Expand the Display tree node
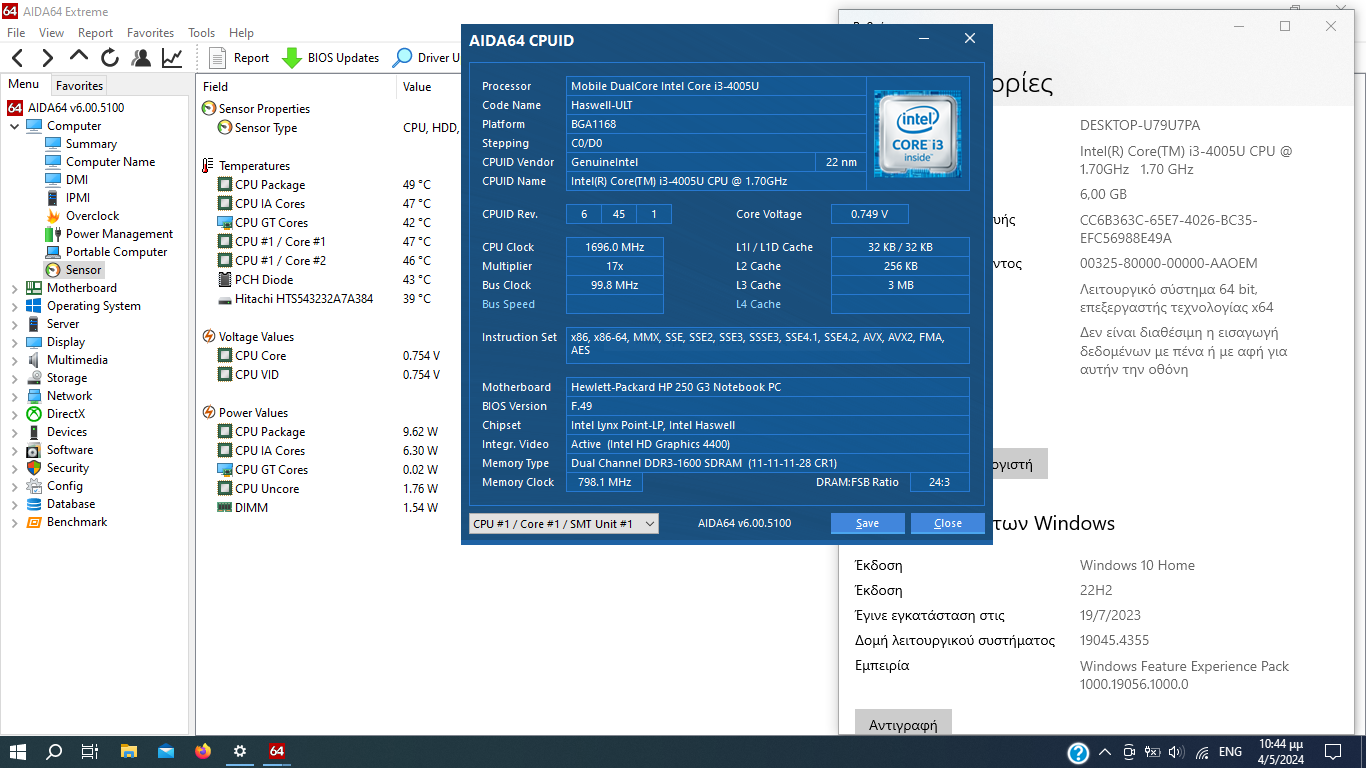Screen dimensions: 1366x768 (x=14, y=342)
